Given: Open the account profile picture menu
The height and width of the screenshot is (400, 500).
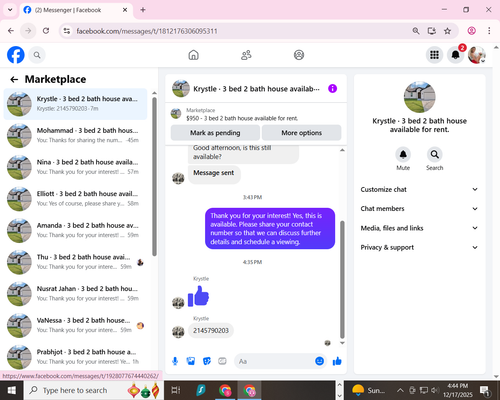Looking at the screenshot, I should pos(477,55).
